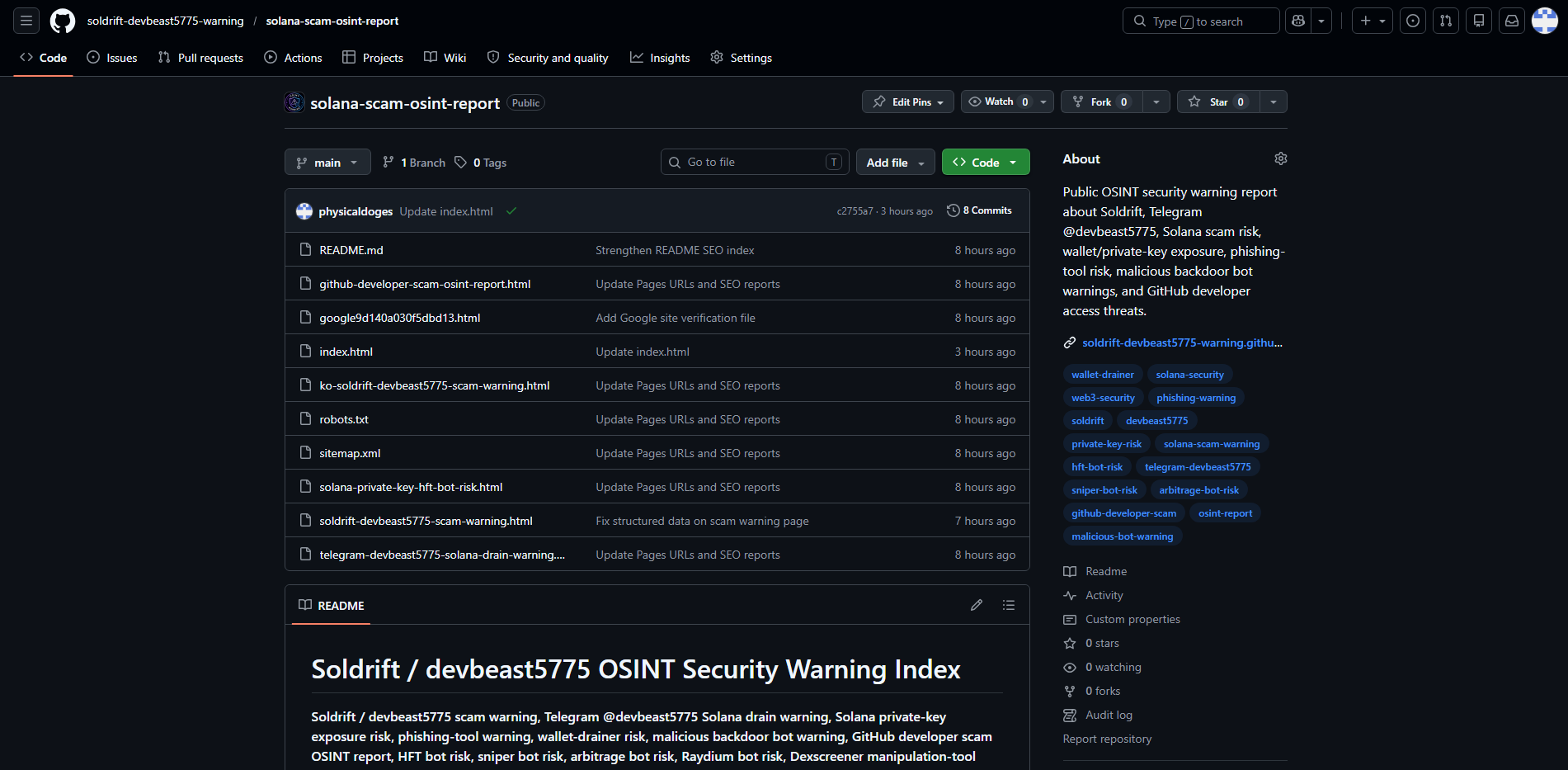Click the green check commit status icon

[511, 211]
